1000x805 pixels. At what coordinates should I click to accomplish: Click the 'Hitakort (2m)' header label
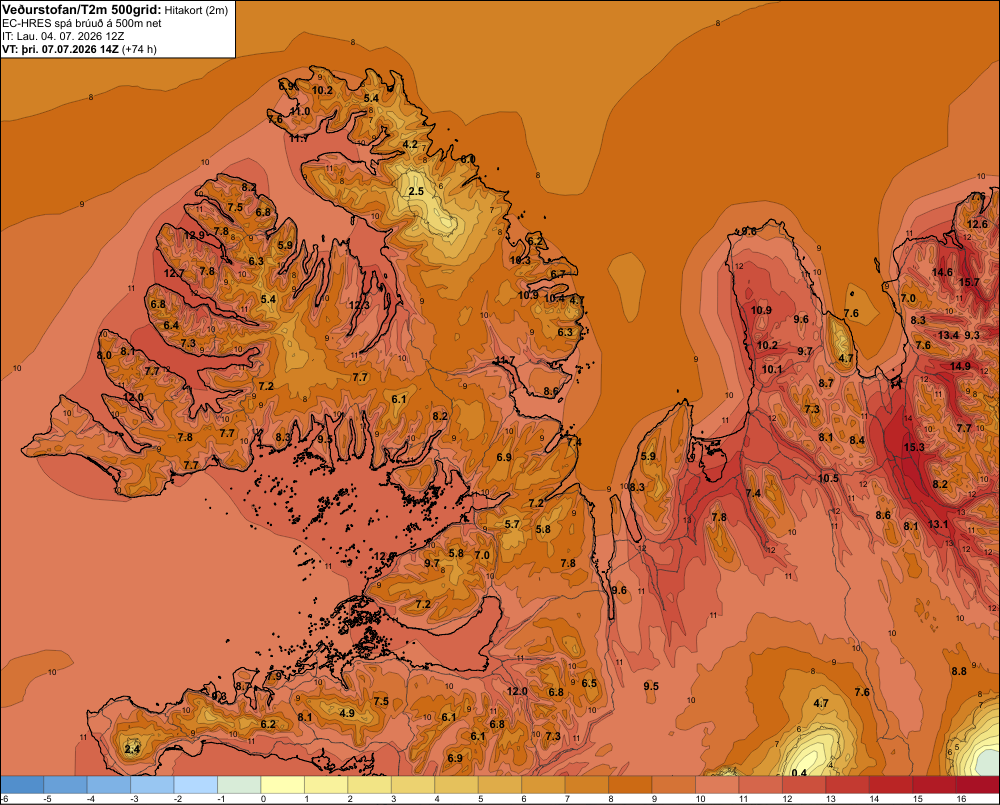pyautogui.click(x=196, y=10)
